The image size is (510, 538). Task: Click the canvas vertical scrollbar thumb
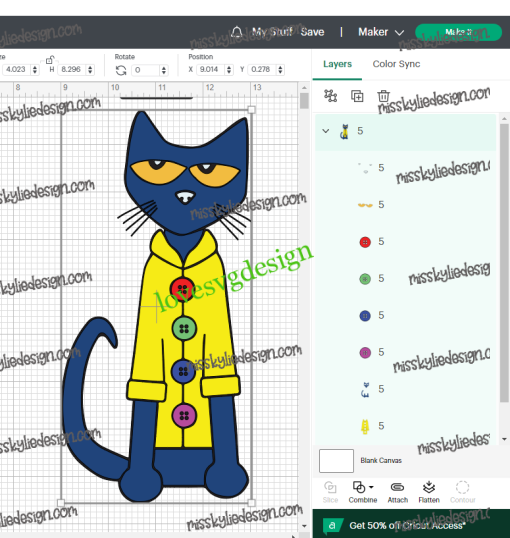(x=304, y=101)
